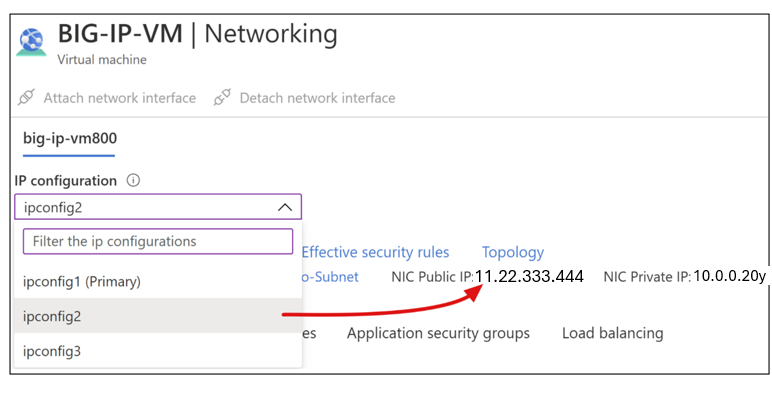
Task: Open the IP configuration combo box
Action: [158, 207]
